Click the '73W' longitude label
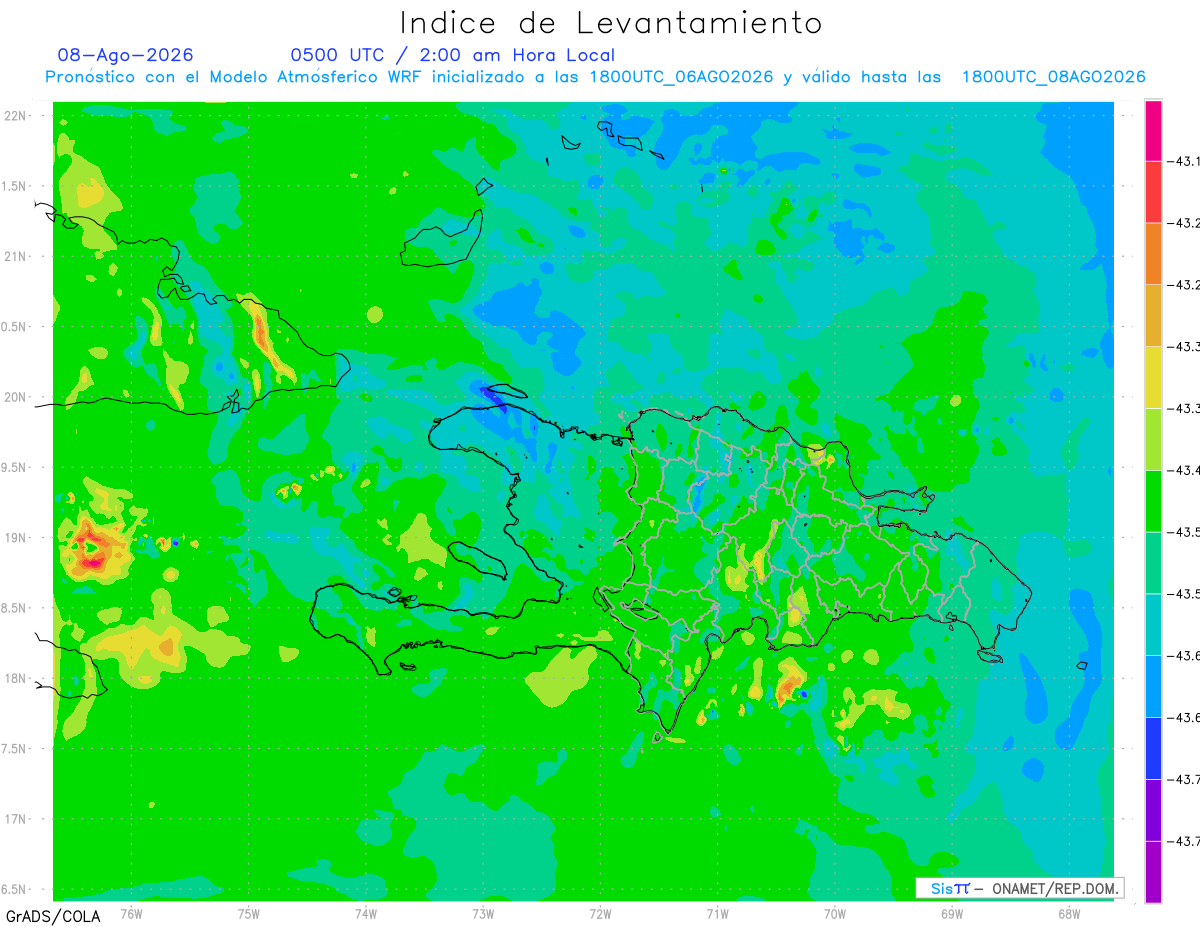The image size is (1200, 927). click(483, 913)
